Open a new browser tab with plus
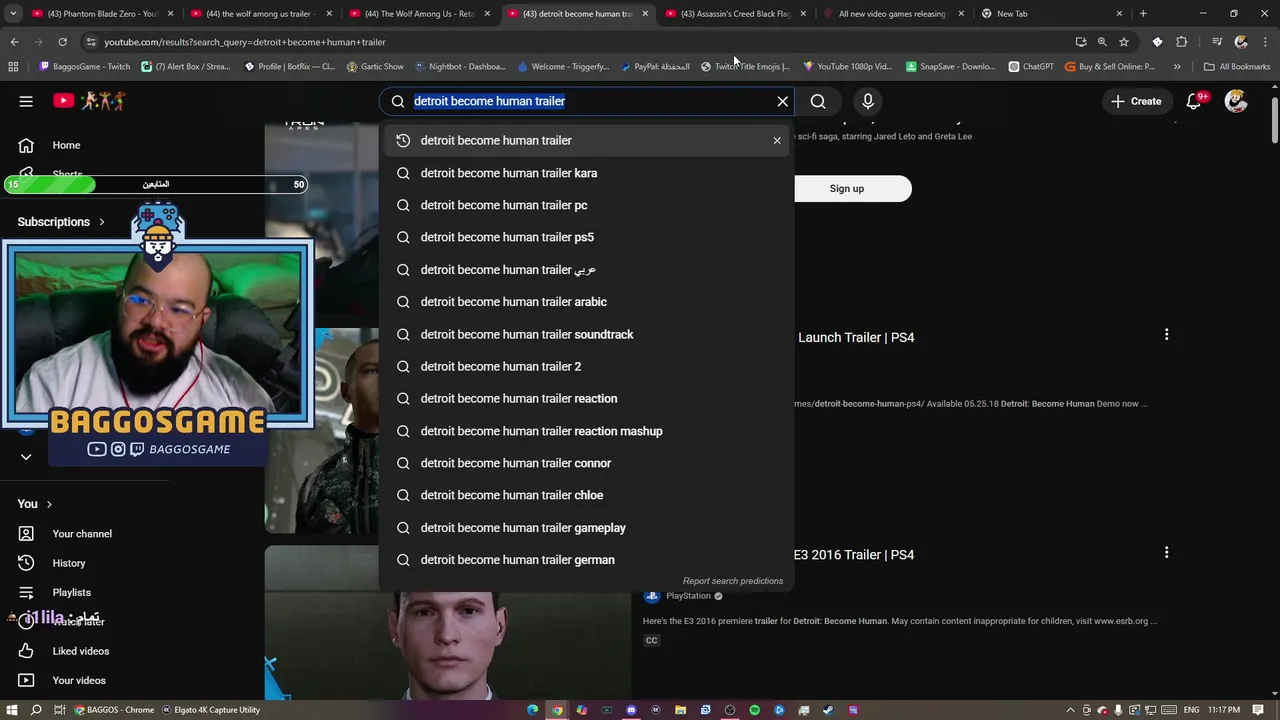Image resolution: width=1280 pixels, height=720 pixels. pyautogui.click(x=1143, y=14)
